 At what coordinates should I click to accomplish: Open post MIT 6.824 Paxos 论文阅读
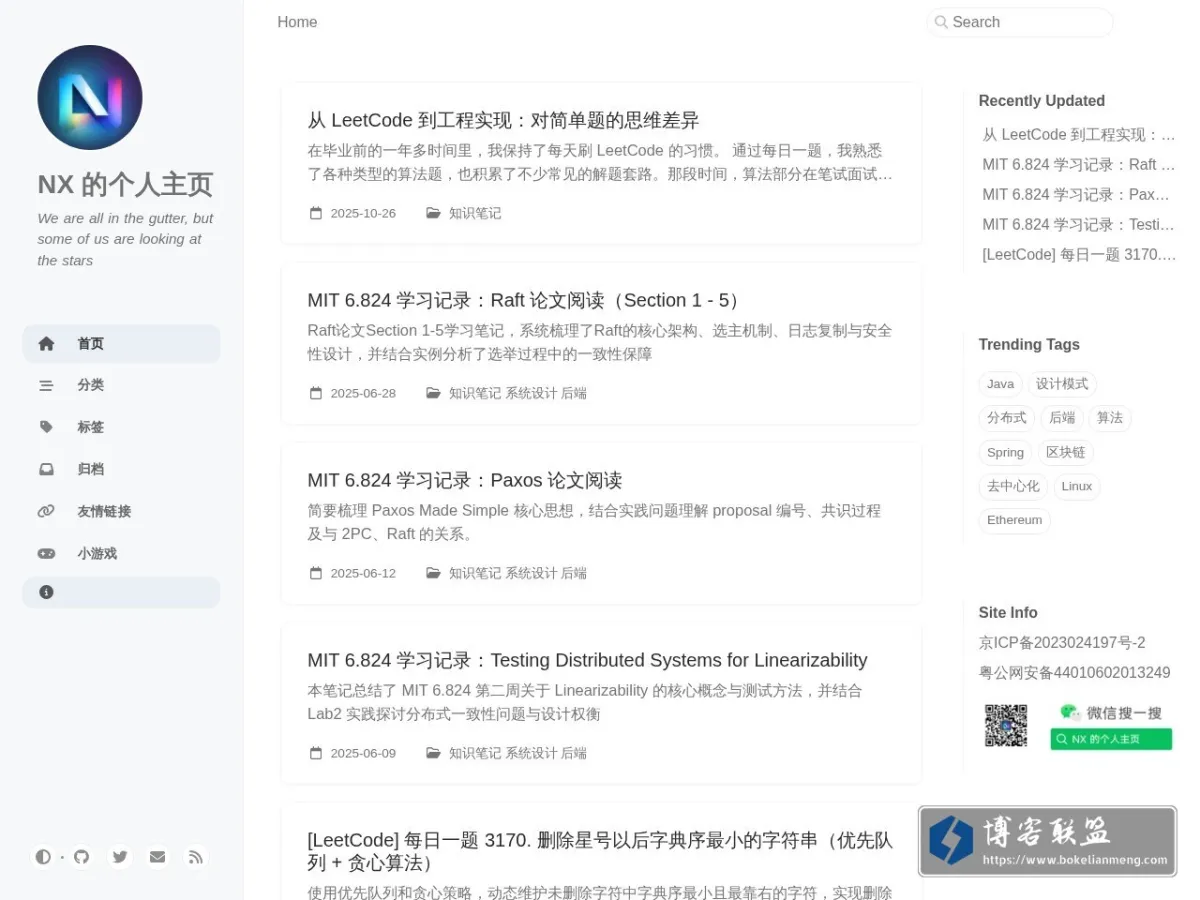(465, 480)
